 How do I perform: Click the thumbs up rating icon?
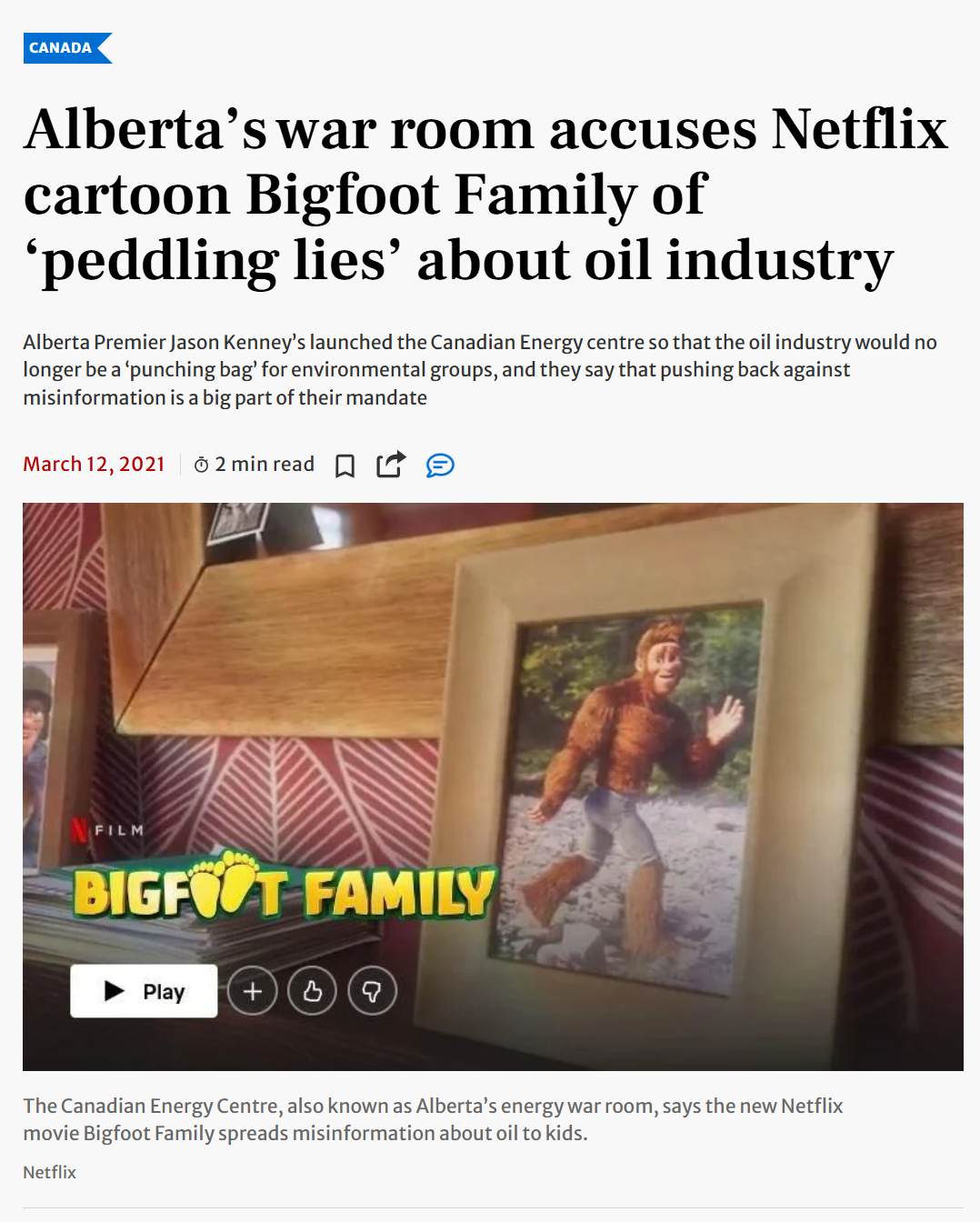point(312,991)
